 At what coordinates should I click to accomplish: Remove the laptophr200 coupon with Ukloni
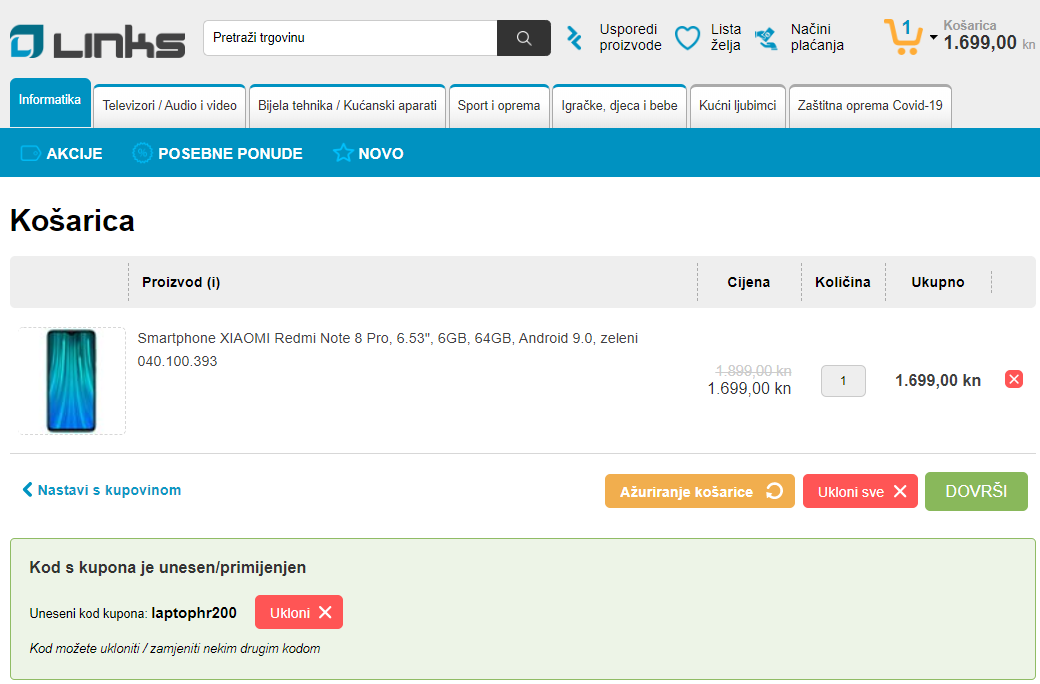[x=299, y=612]
